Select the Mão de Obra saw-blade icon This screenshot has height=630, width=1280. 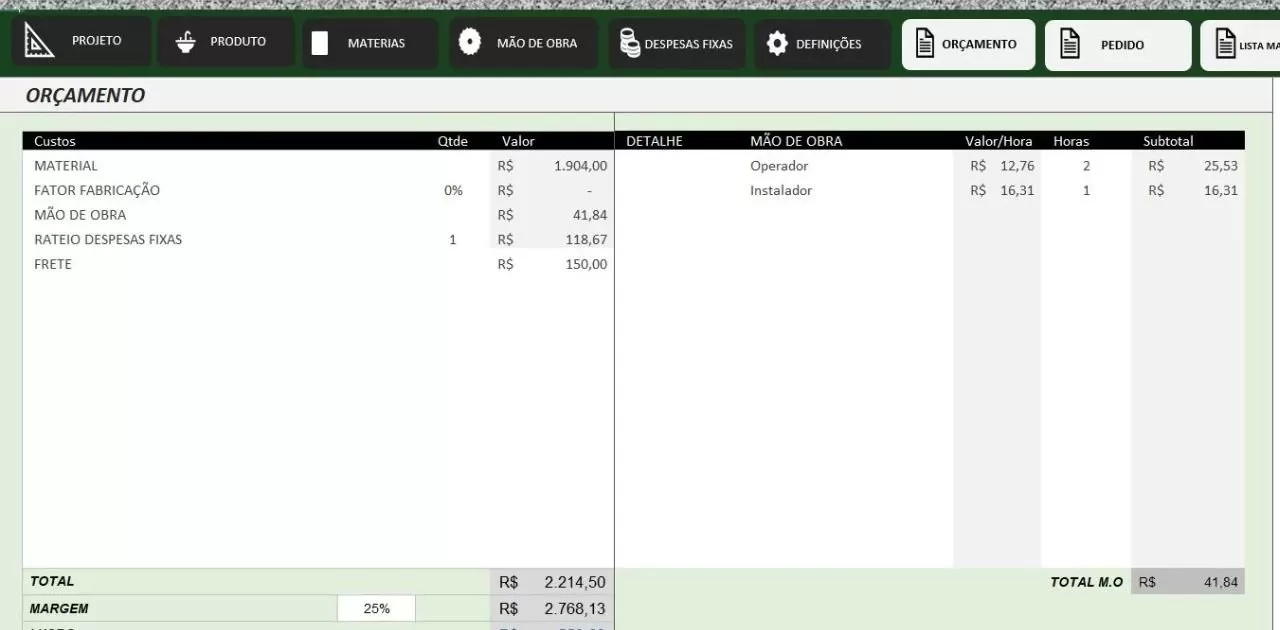pos(470,42)
